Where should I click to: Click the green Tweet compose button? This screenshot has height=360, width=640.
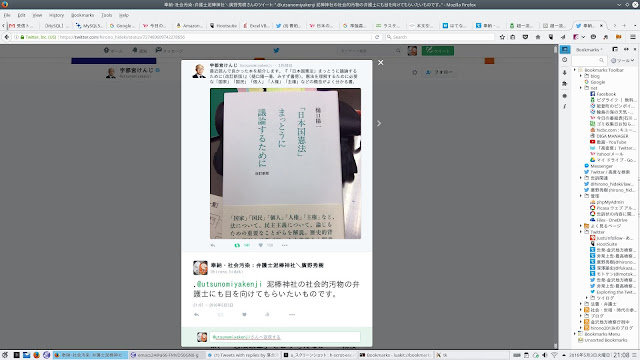438,51
